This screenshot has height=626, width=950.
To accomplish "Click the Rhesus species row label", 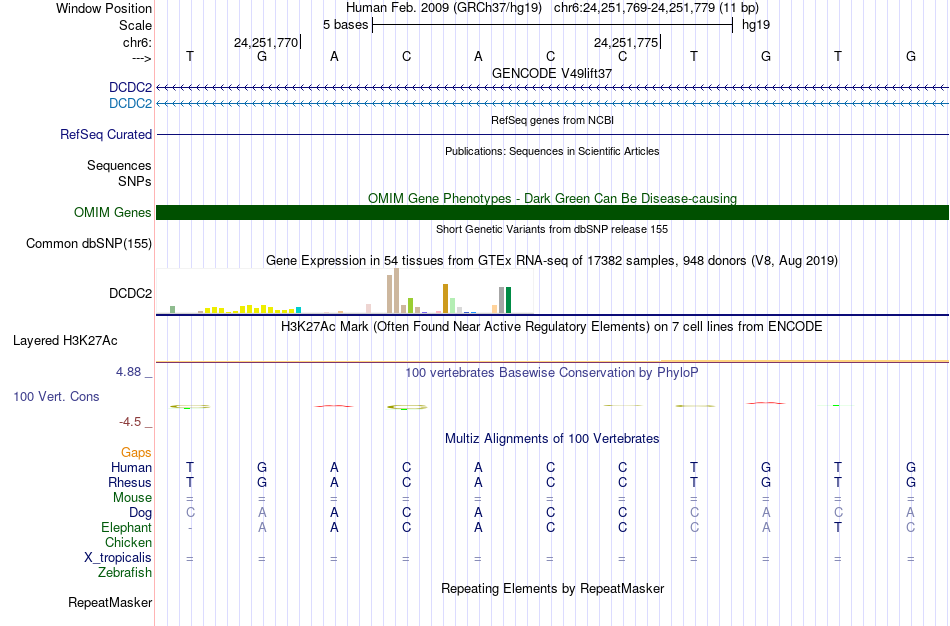I will tap(130, 482).
